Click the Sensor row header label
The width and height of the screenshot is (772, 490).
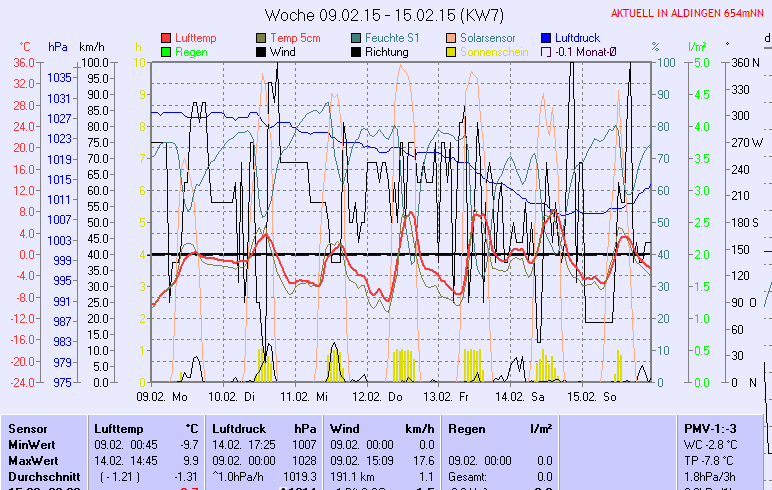28,428
